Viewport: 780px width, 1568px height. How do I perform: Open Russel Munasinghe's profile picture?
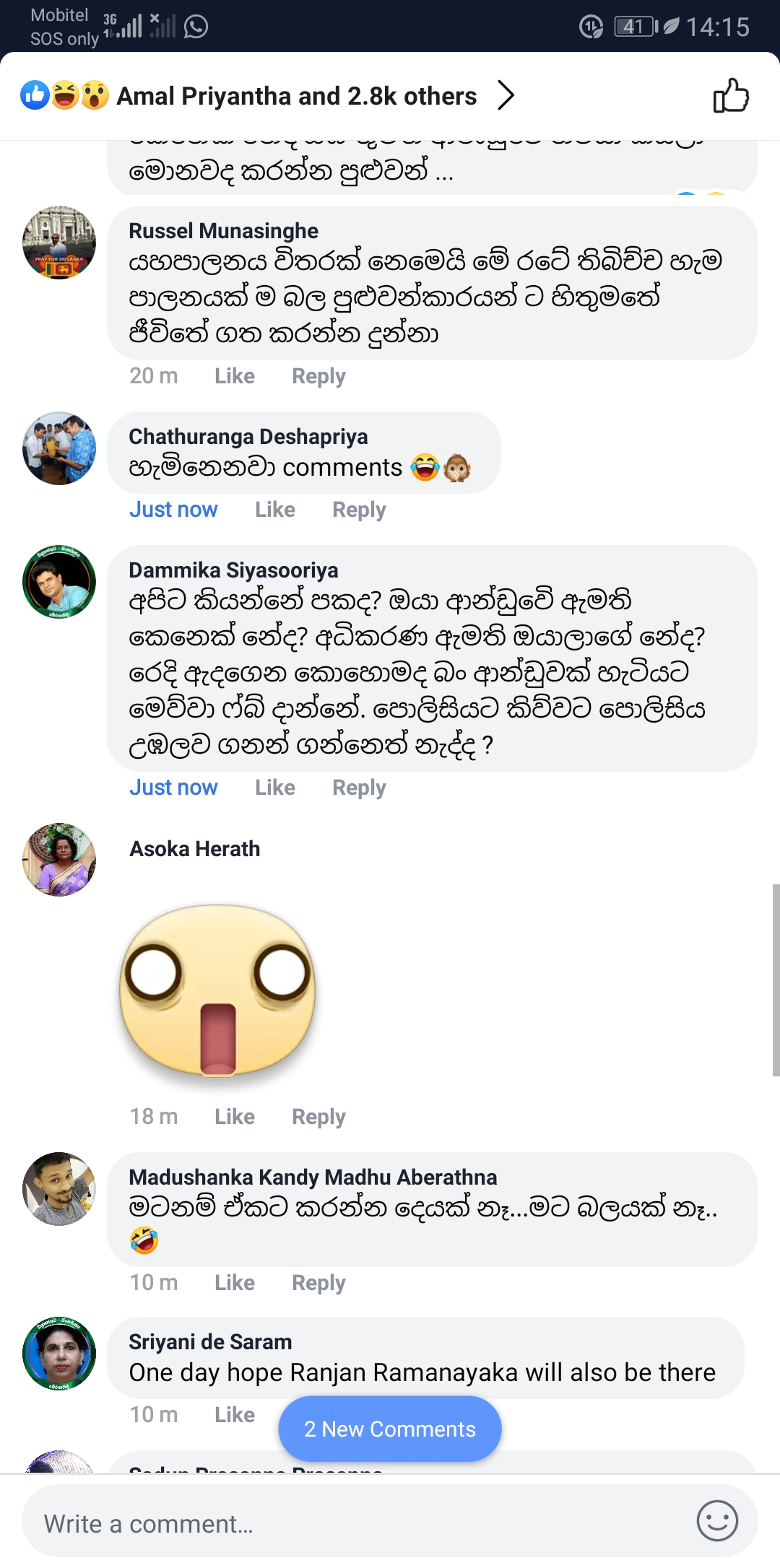[x=59, y=243]
